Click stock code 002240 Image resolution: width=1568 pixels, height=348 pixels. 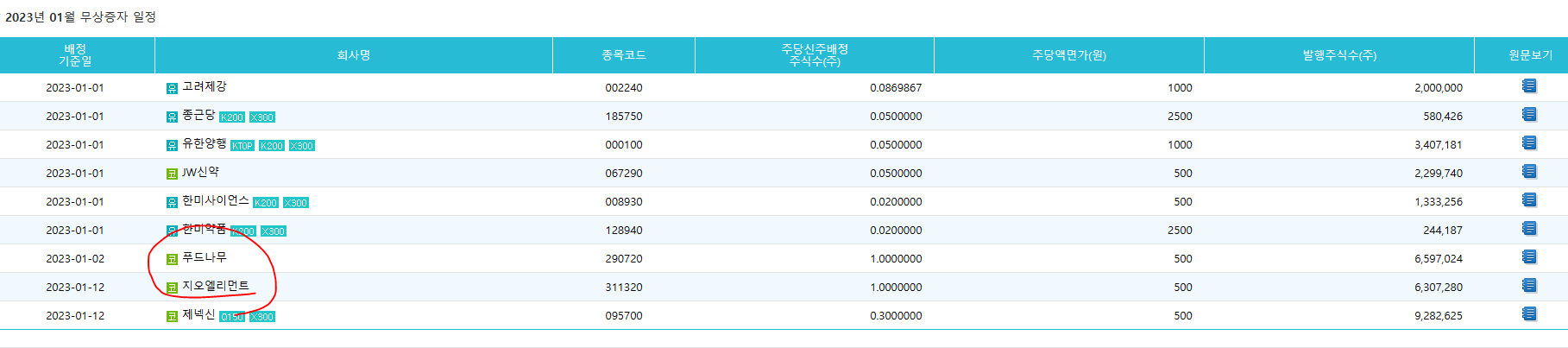(x=624, y=88)
